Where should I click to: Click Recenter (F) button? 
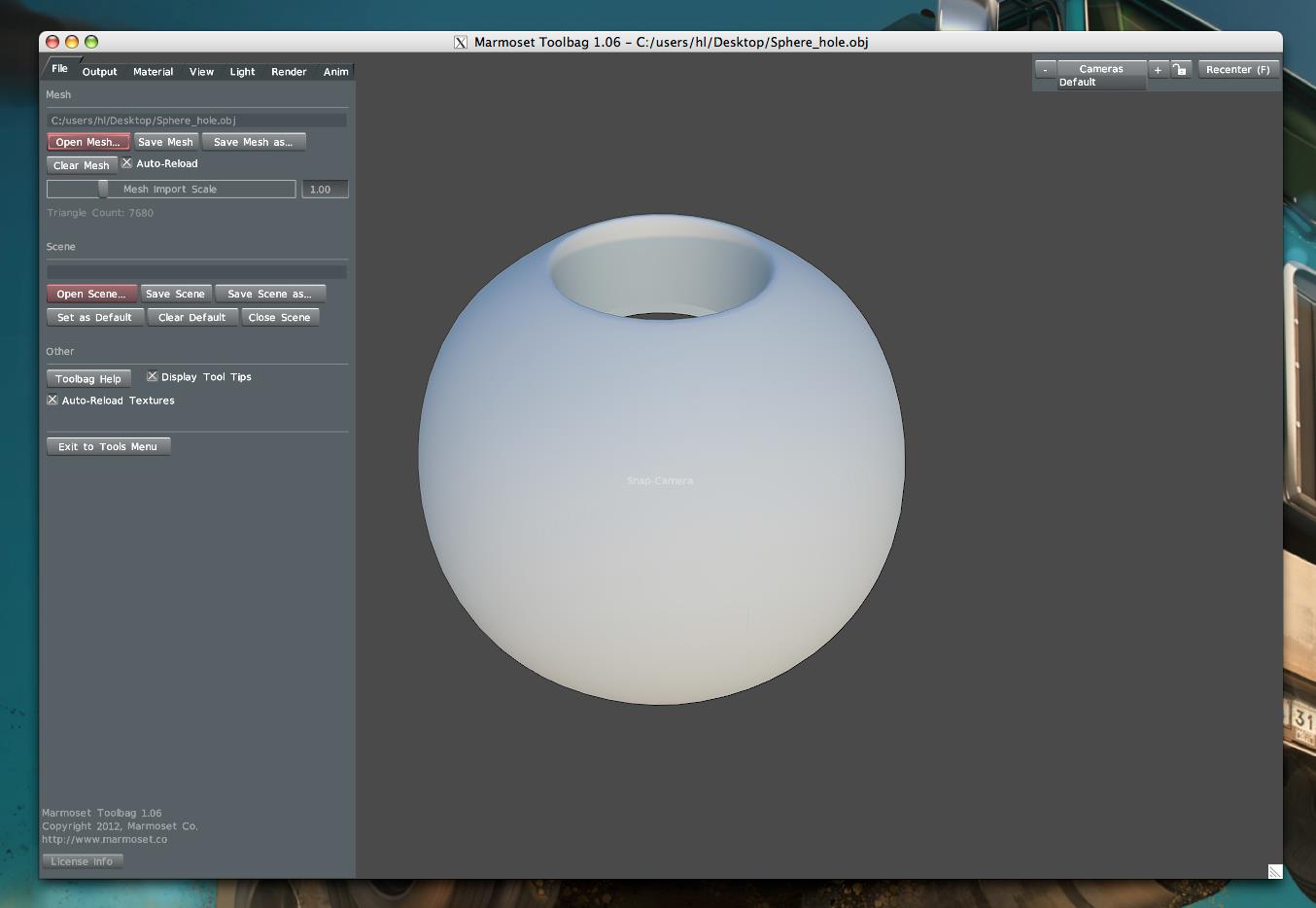pyautogui.click(x=1237, y=69)
